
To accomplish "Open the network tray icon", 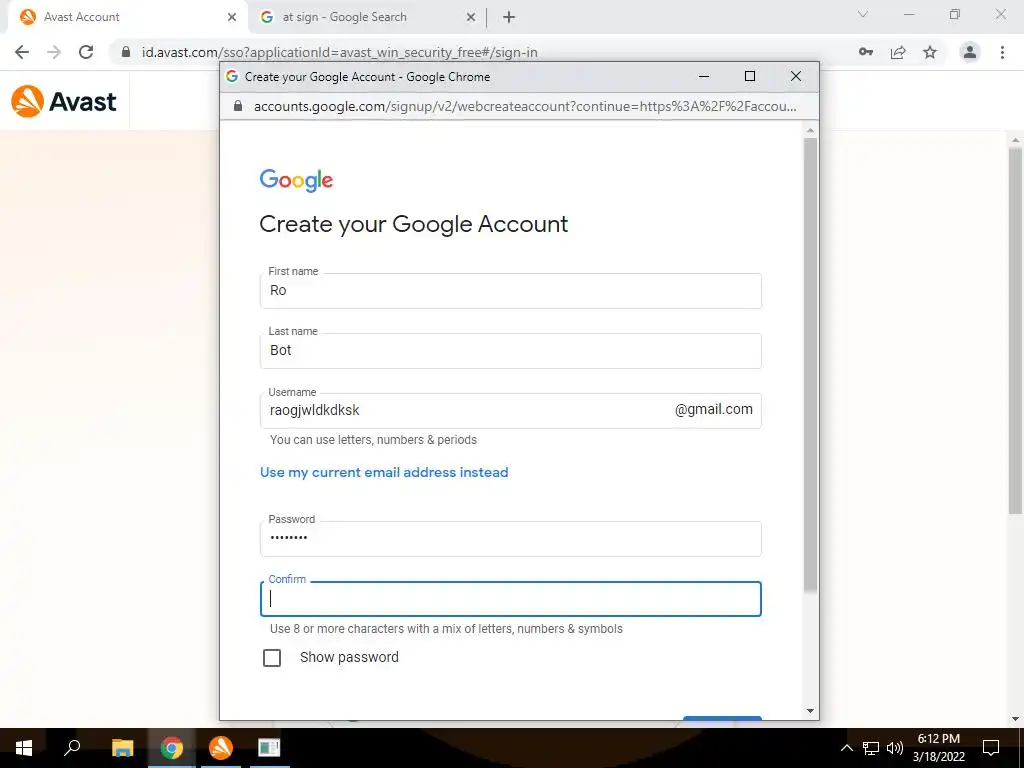I will point(871,748).
